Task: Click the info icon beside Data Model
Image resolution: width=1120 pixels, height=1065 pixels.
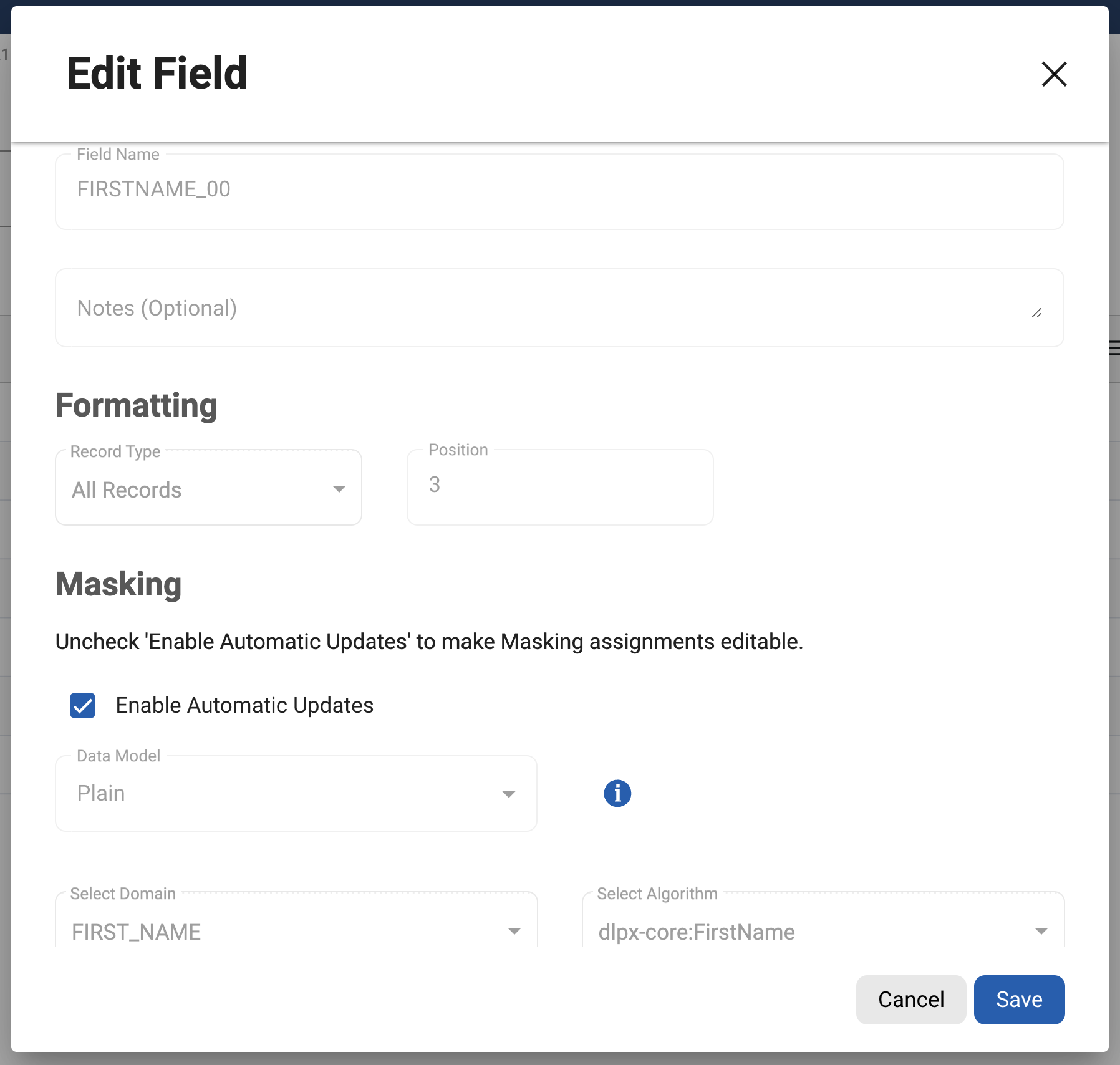Action: (617, 793)
